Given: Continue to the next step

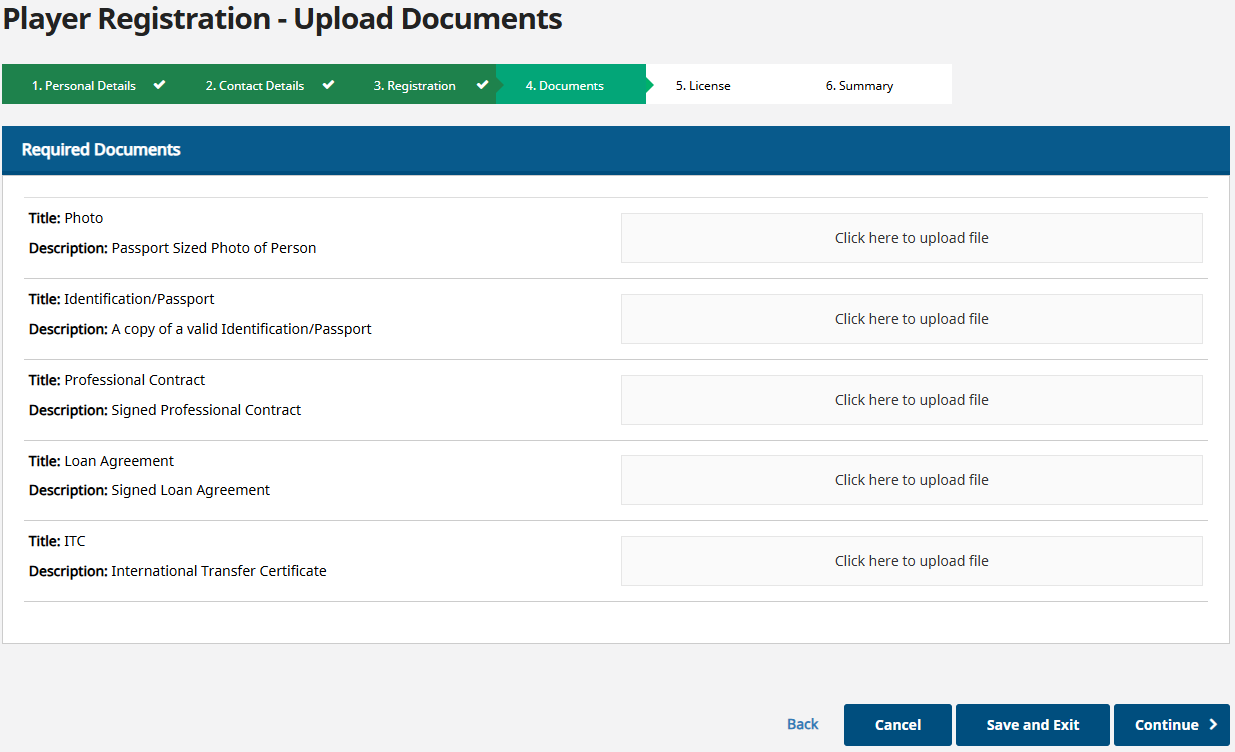Looking at the screenshot, I should click(x=1172, y=725).
